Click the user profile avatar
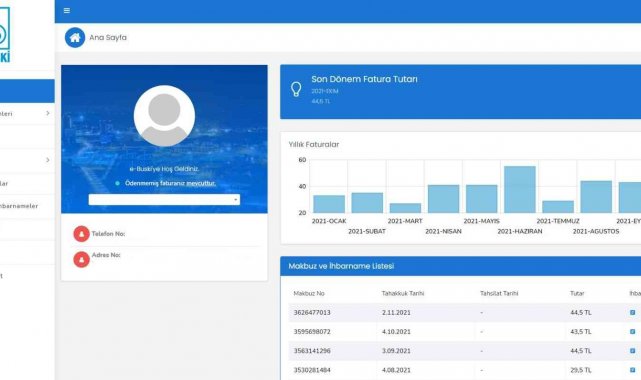641x380 pixels. click(164, 116)
